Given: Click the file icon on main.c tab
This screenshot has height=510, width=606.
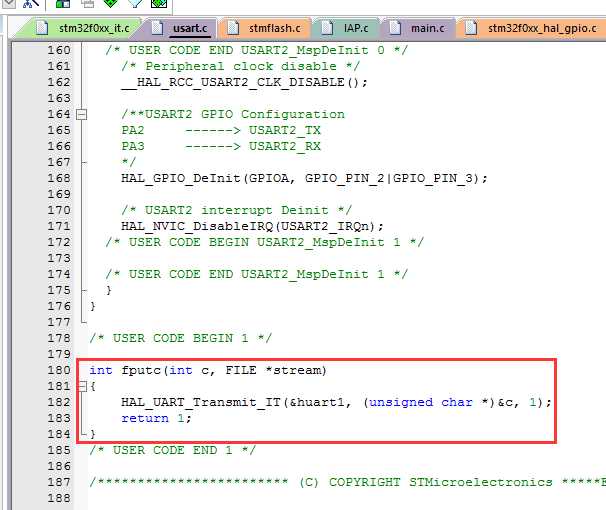Looking at the screenshot, I should click(x=395, y=28).
